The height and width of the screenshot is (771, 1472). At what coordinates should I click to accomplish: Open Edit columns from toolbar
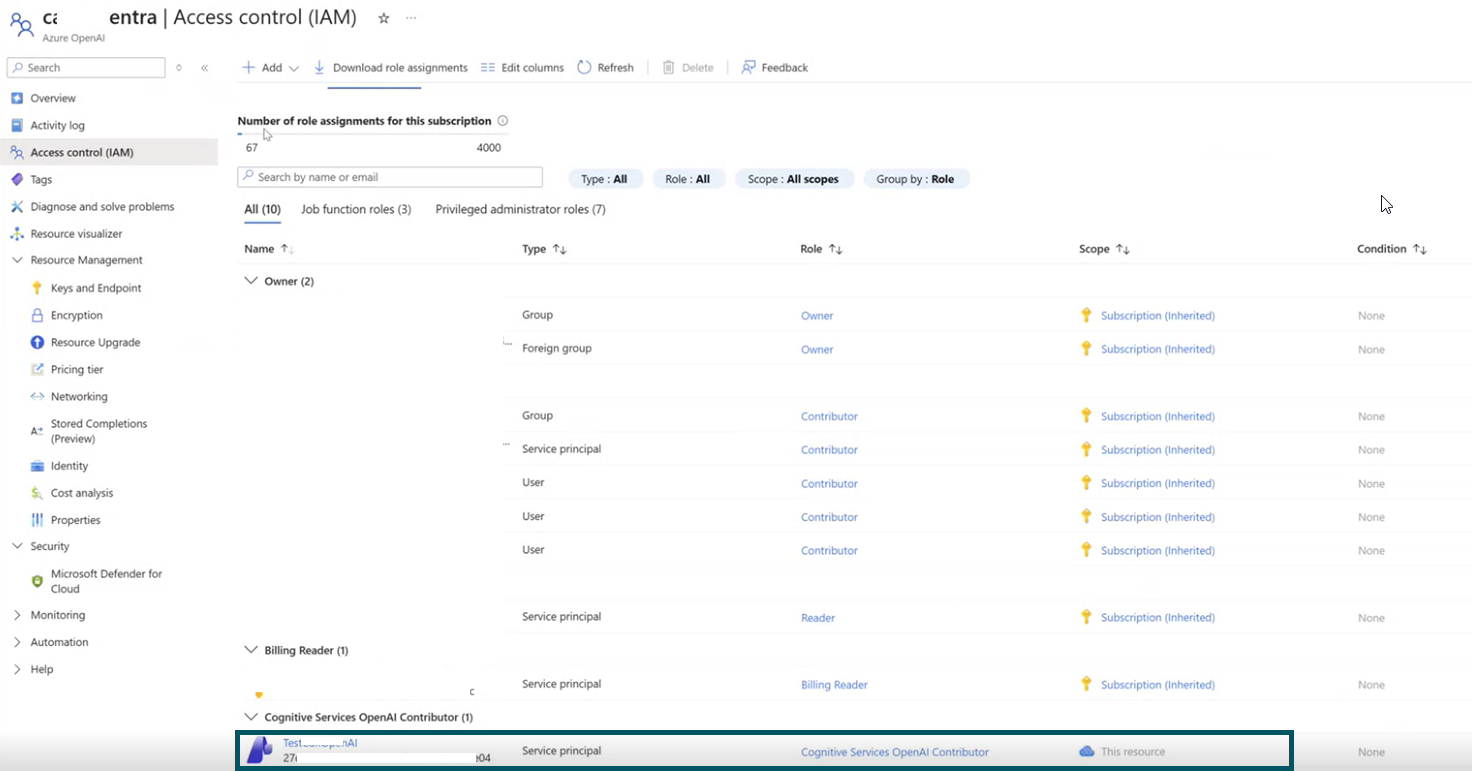coord(522,67)
